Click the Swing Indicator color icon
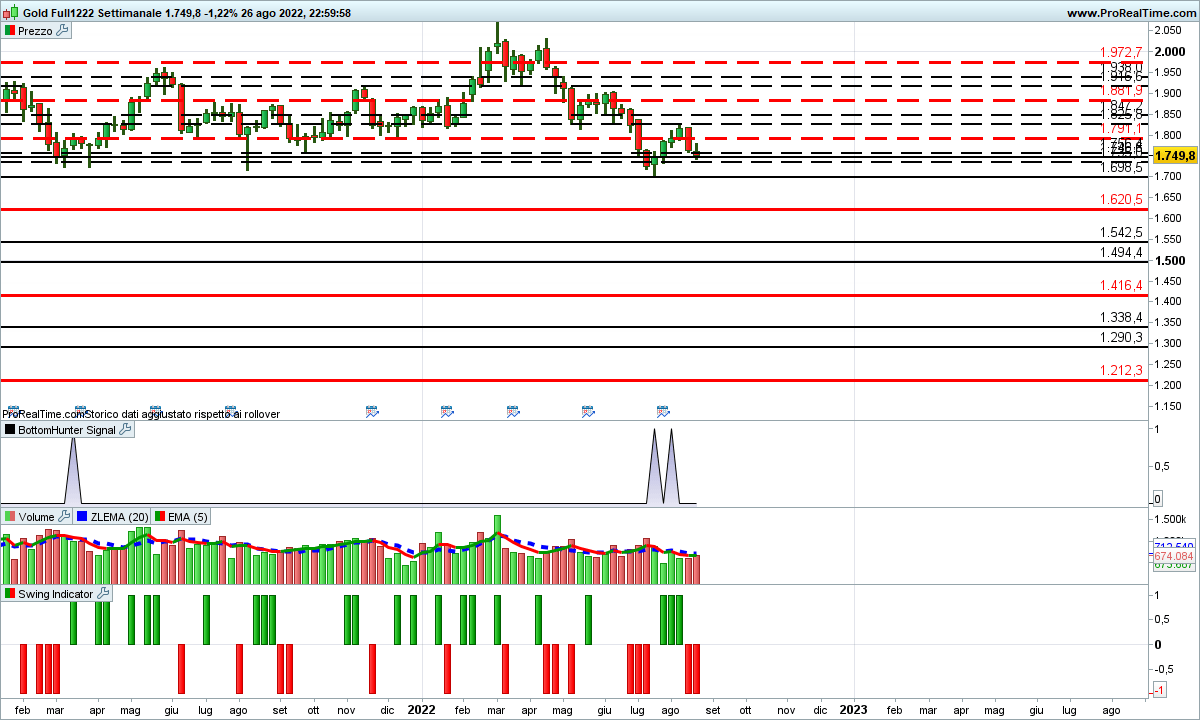 [x=10, y=594]
